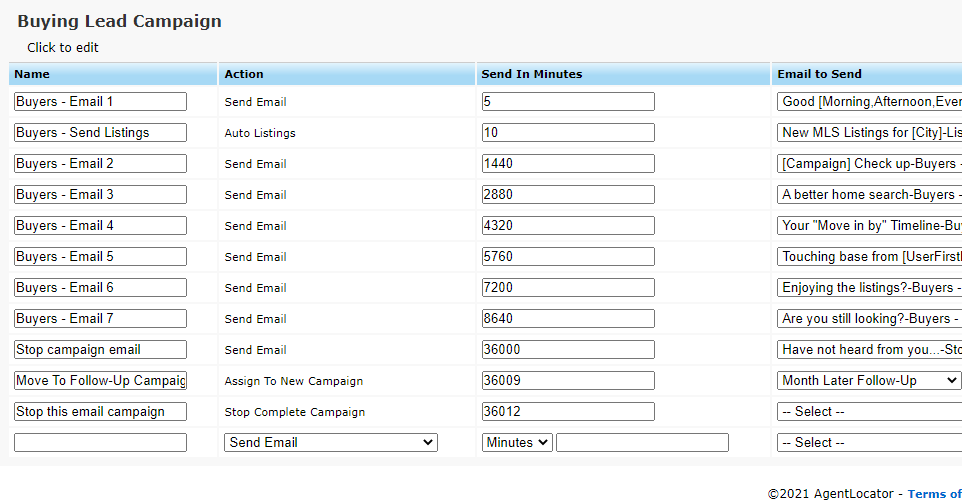Click the Email to Send column header
The width and height of the screenshot is (962, 503).
[820, 74]
